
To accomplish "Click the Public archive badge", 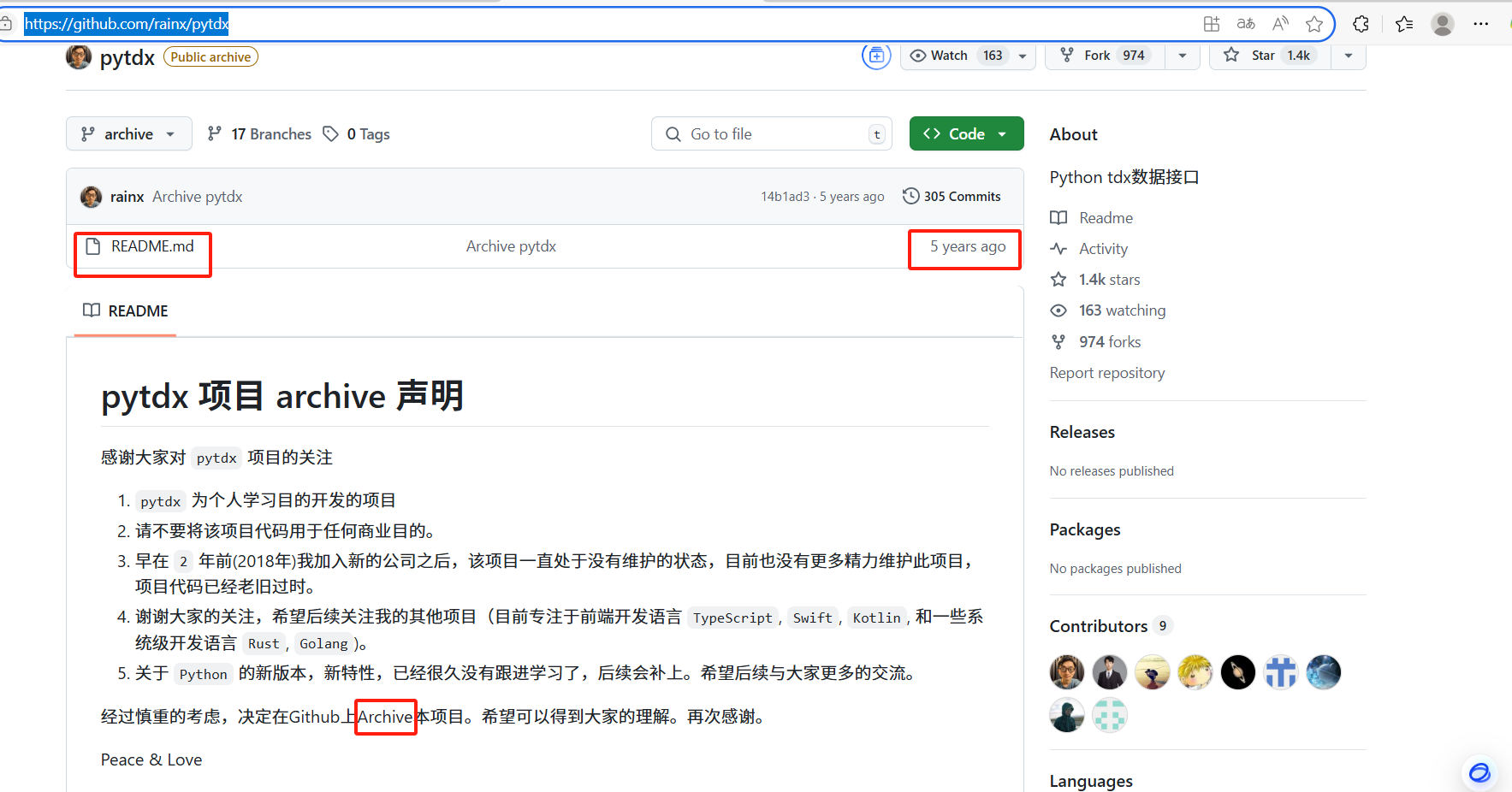I will 210,57.
